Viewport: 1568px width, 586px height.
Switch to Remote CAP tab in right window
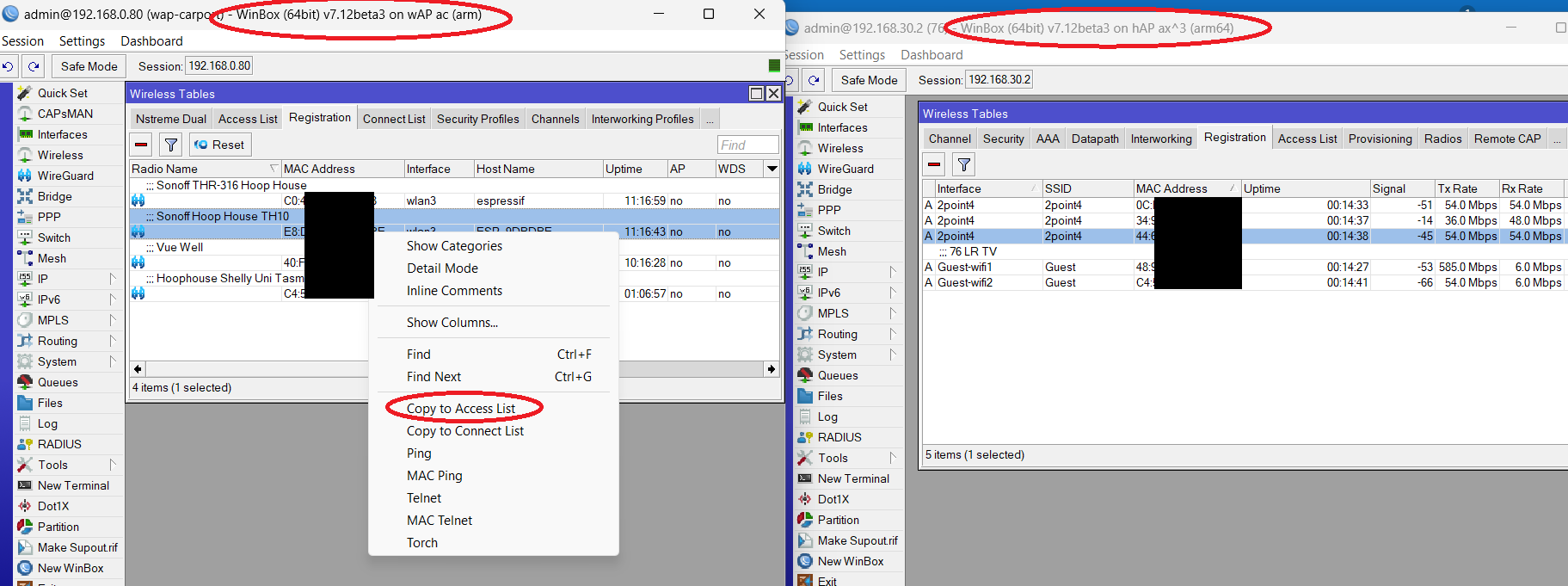[1507, 139]
